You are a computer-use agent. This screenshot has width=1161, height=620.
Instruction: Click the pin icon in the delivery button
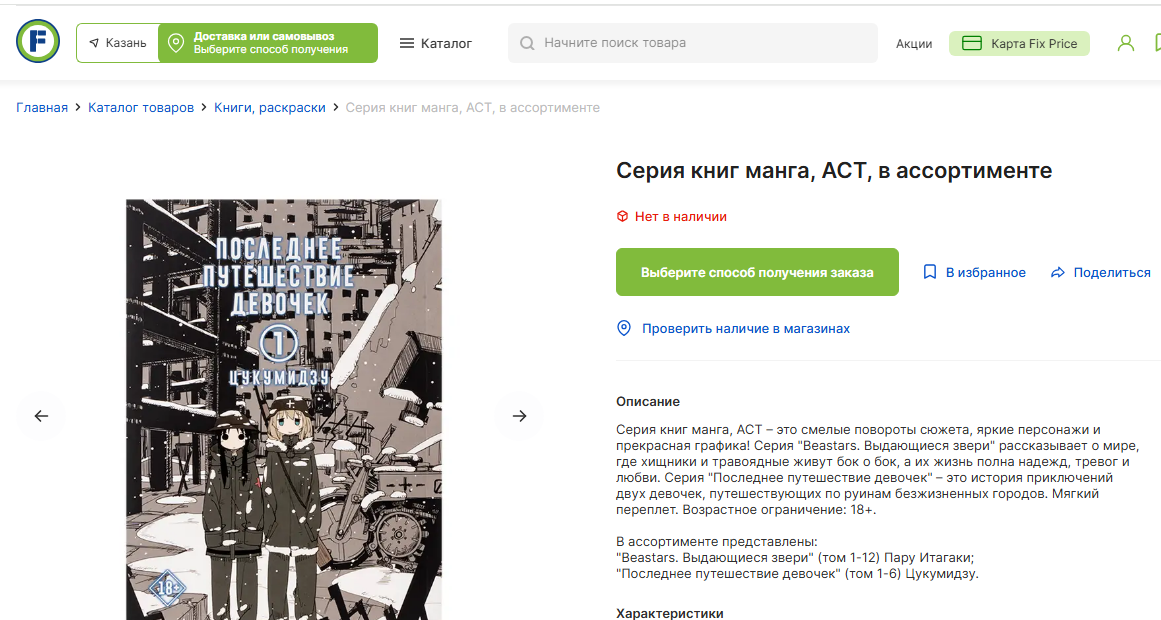175,43
